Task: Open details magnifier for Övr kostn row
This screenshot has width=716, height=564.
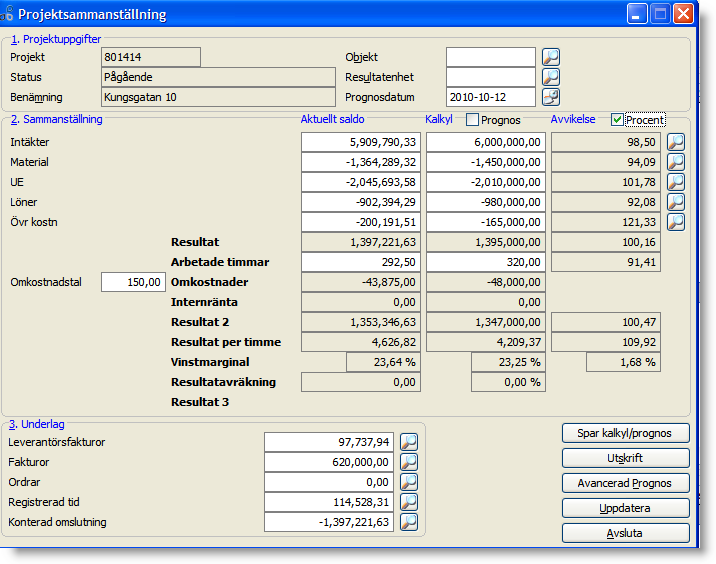Action: pos(676,222)
